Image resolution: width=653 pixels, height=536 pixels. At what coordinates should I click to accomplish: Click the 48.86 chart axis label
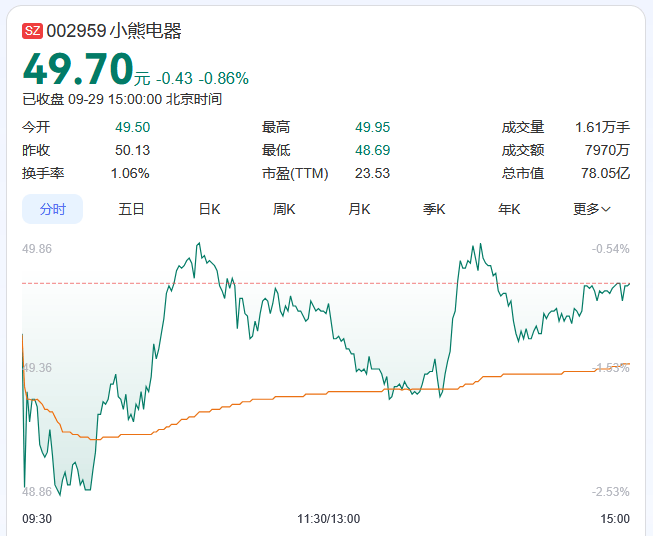(37, 492)
